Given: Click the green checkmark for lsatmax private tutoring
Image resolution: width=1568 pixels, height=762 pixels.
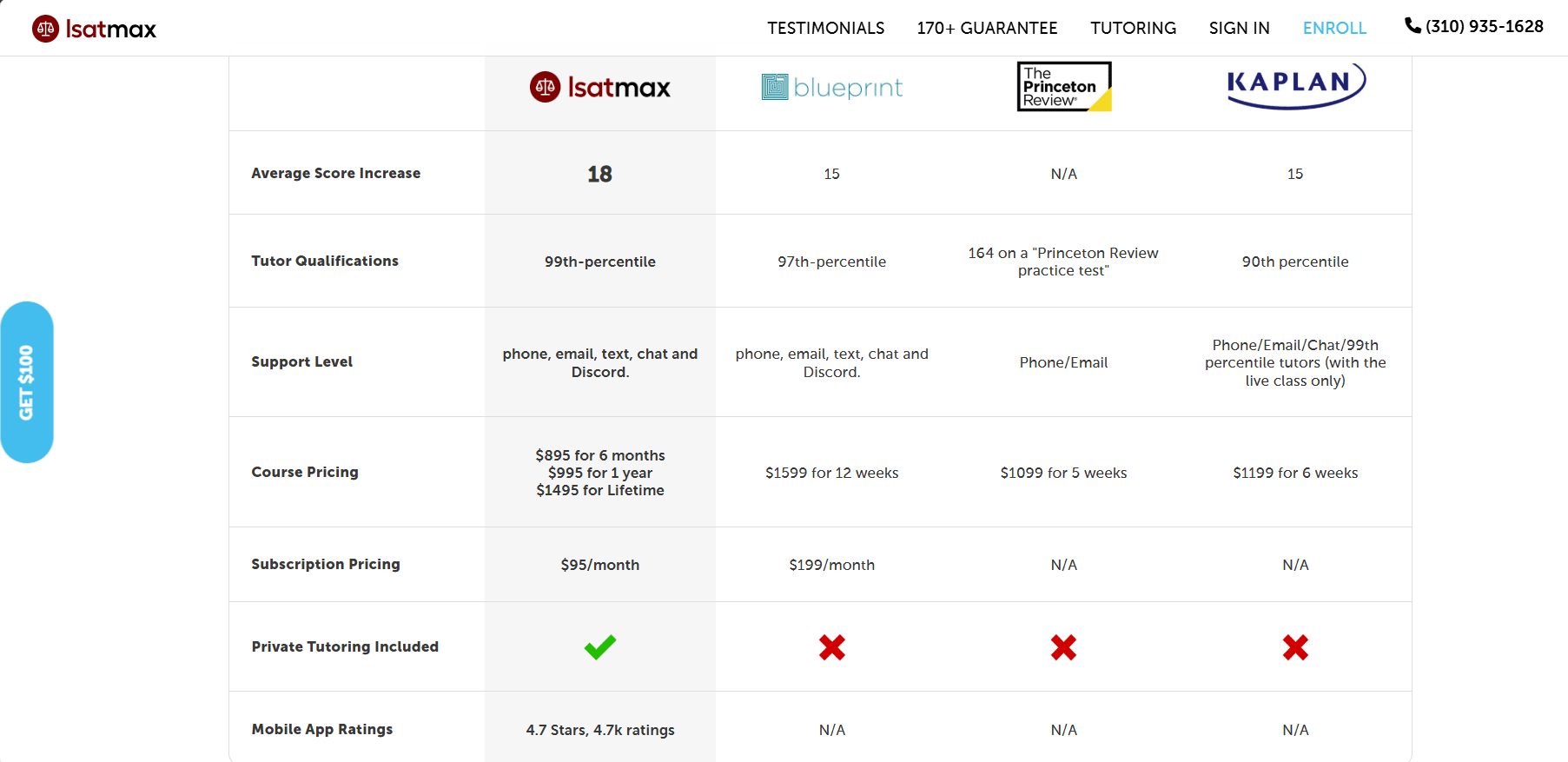Looking at the screenshot, I should (600, 646).
